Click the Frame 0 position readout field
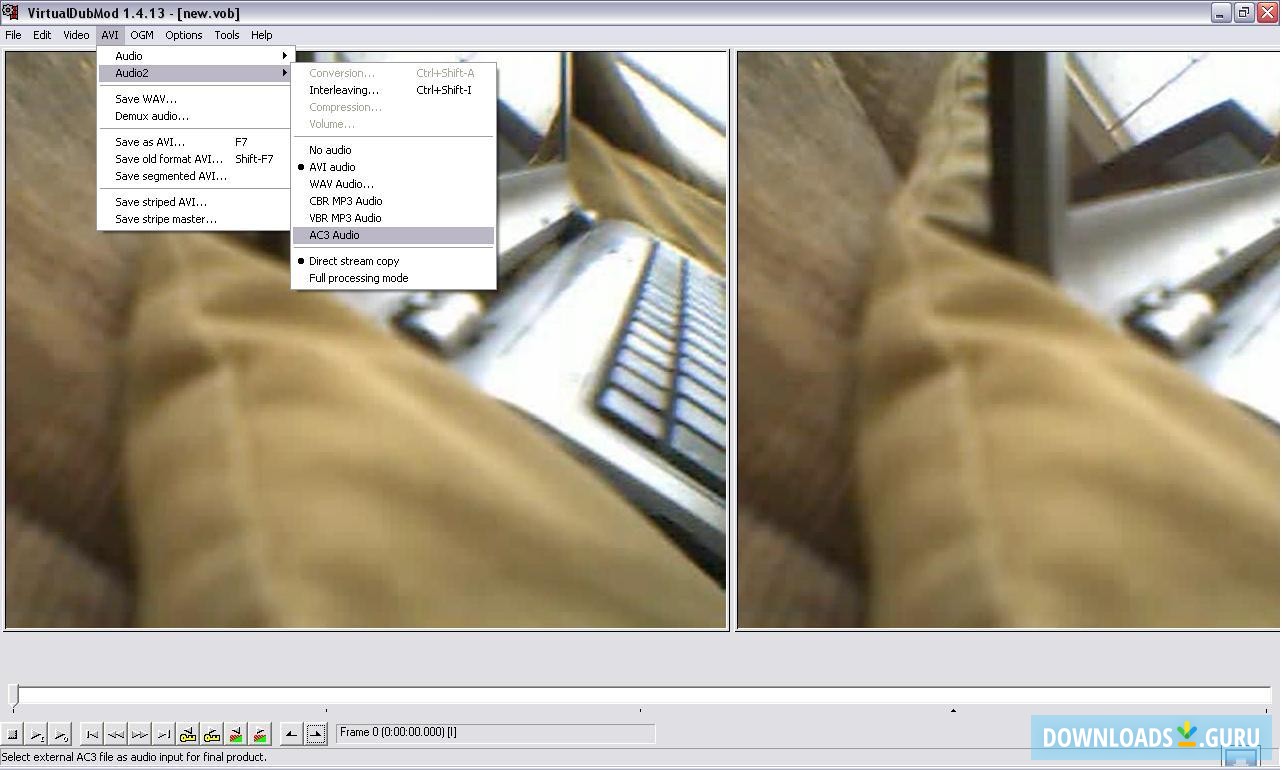The image size is (1282, 770). point(496,733)
